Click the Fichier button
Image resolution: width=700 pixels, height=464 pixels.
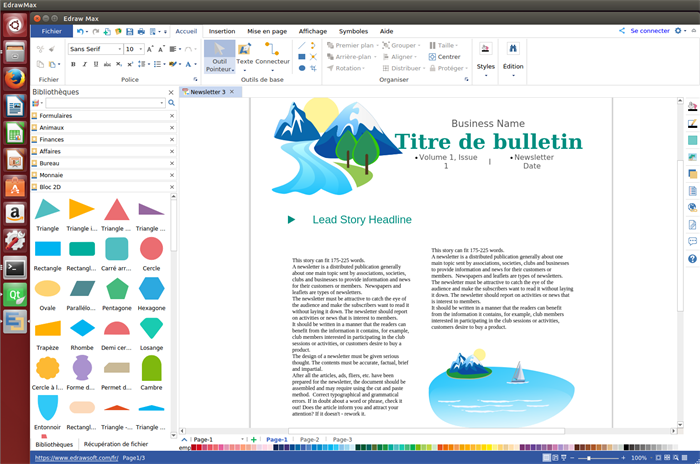tap(51, 31)
